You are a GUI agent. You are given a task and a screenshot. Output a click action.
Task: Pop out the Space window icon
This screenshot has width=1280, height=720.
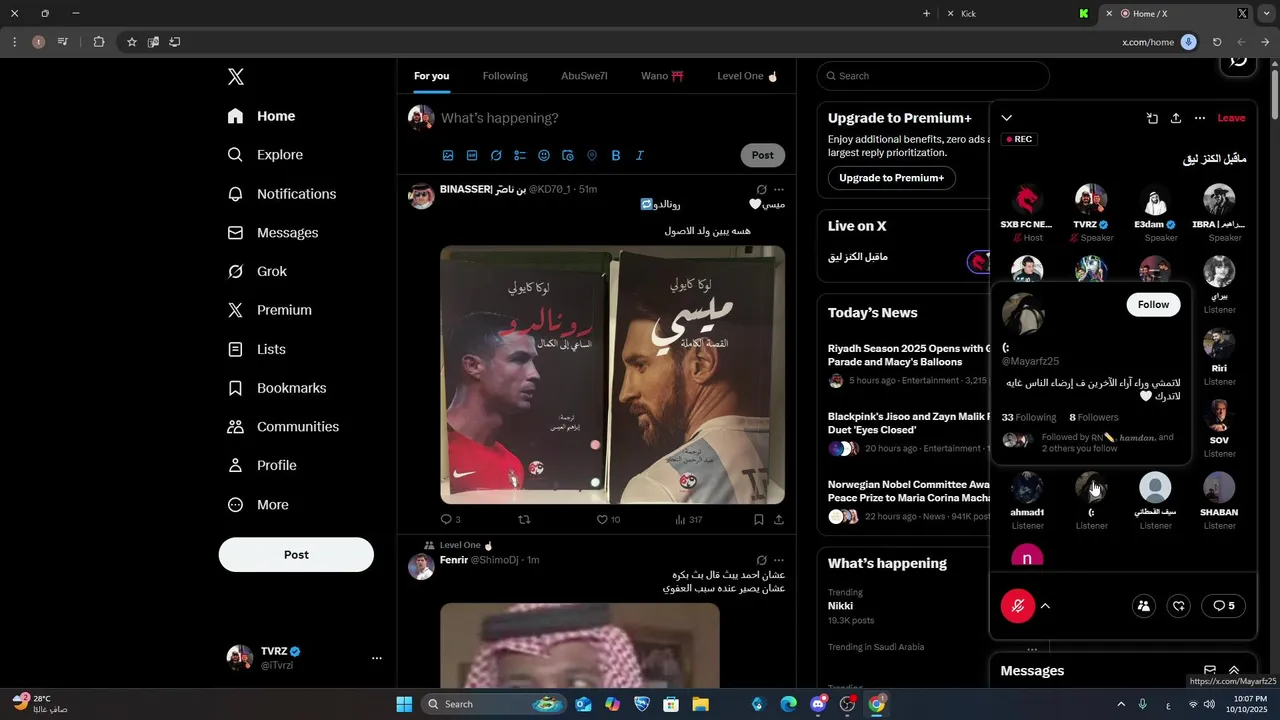[x=1152, y=118]
